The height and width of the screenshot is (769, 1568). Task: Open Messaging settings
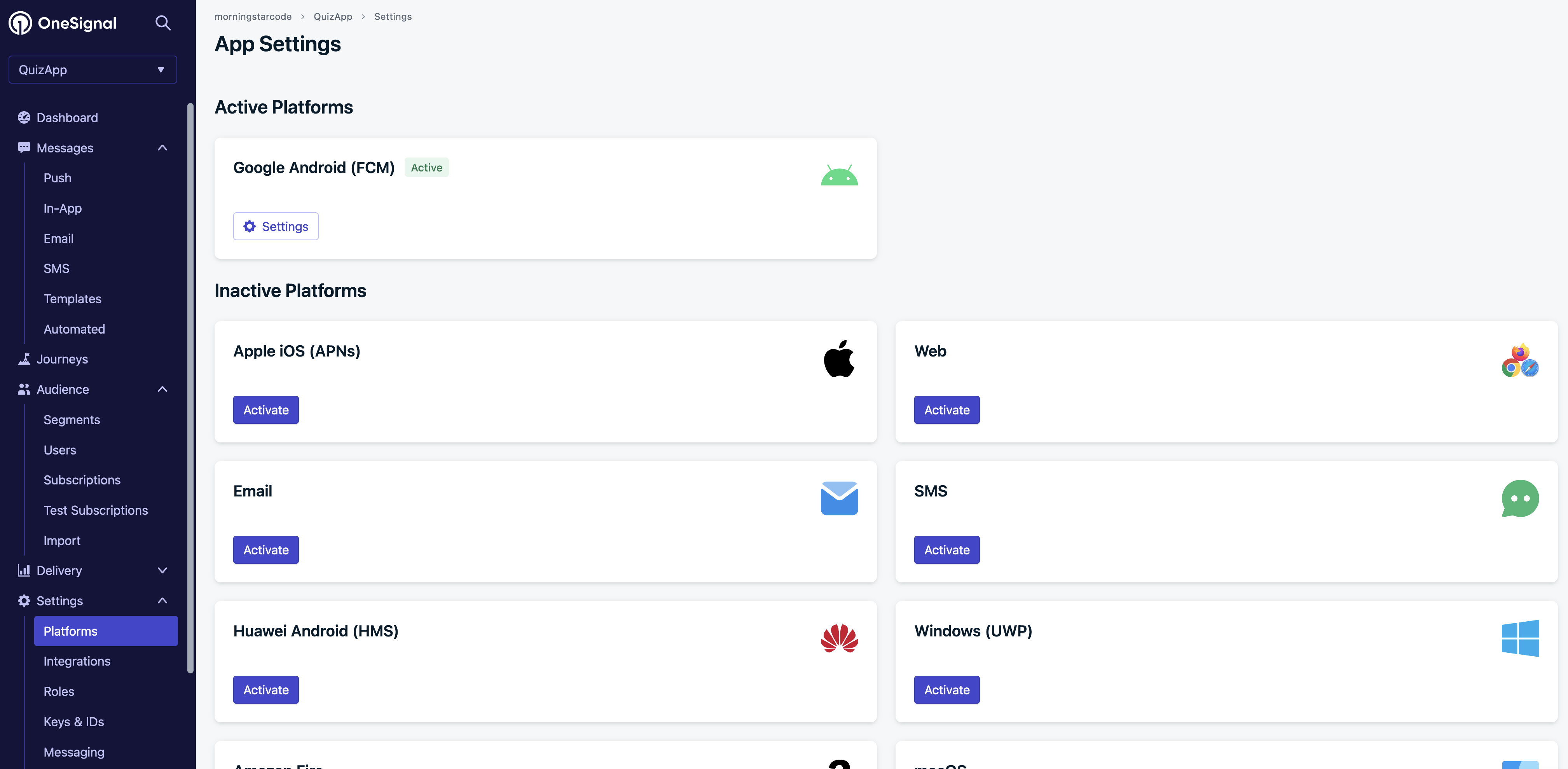73,752
